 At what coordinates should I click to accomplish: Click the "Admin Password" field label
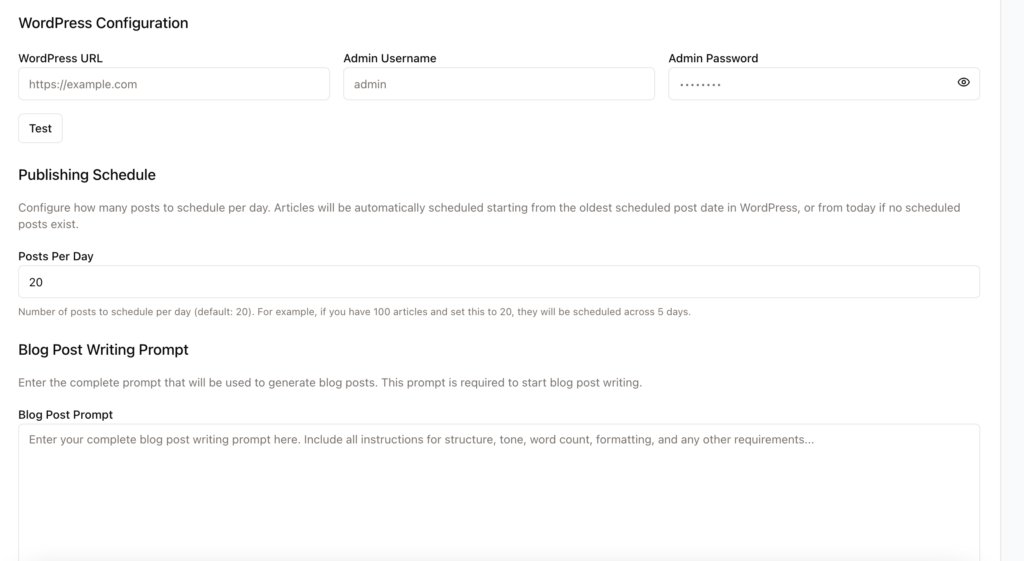pos(713,58)
